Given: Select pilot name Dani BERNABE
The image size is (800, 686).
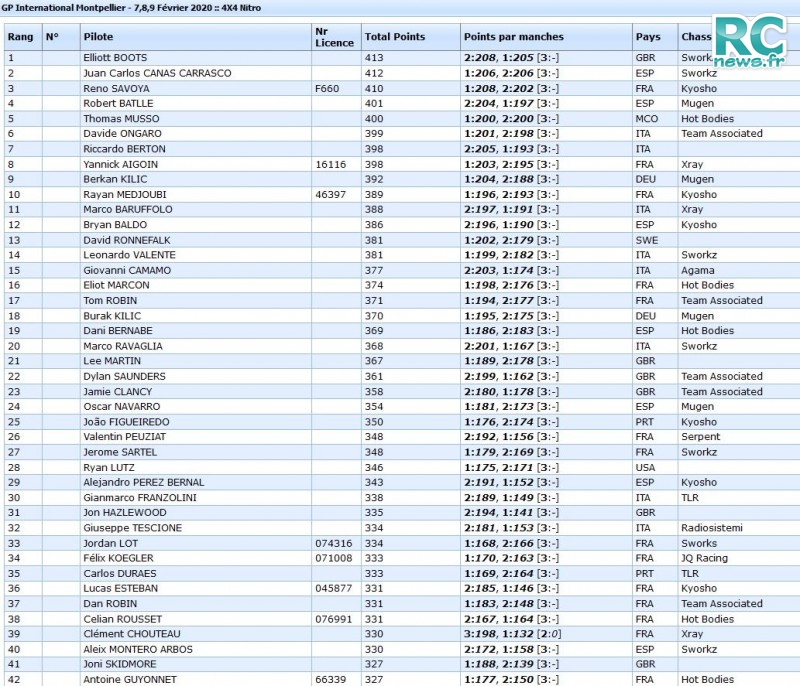Looking at the screenshot, I should click(118, 331).
